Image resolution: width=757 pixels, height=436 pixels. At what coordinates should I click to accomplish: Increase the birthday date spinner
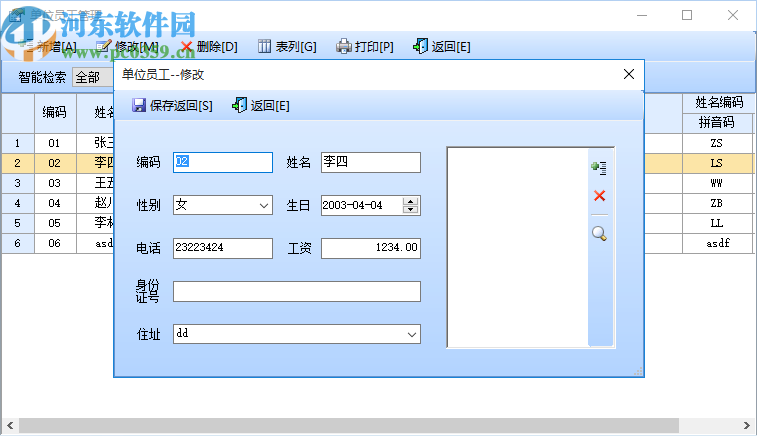point(410,201)
